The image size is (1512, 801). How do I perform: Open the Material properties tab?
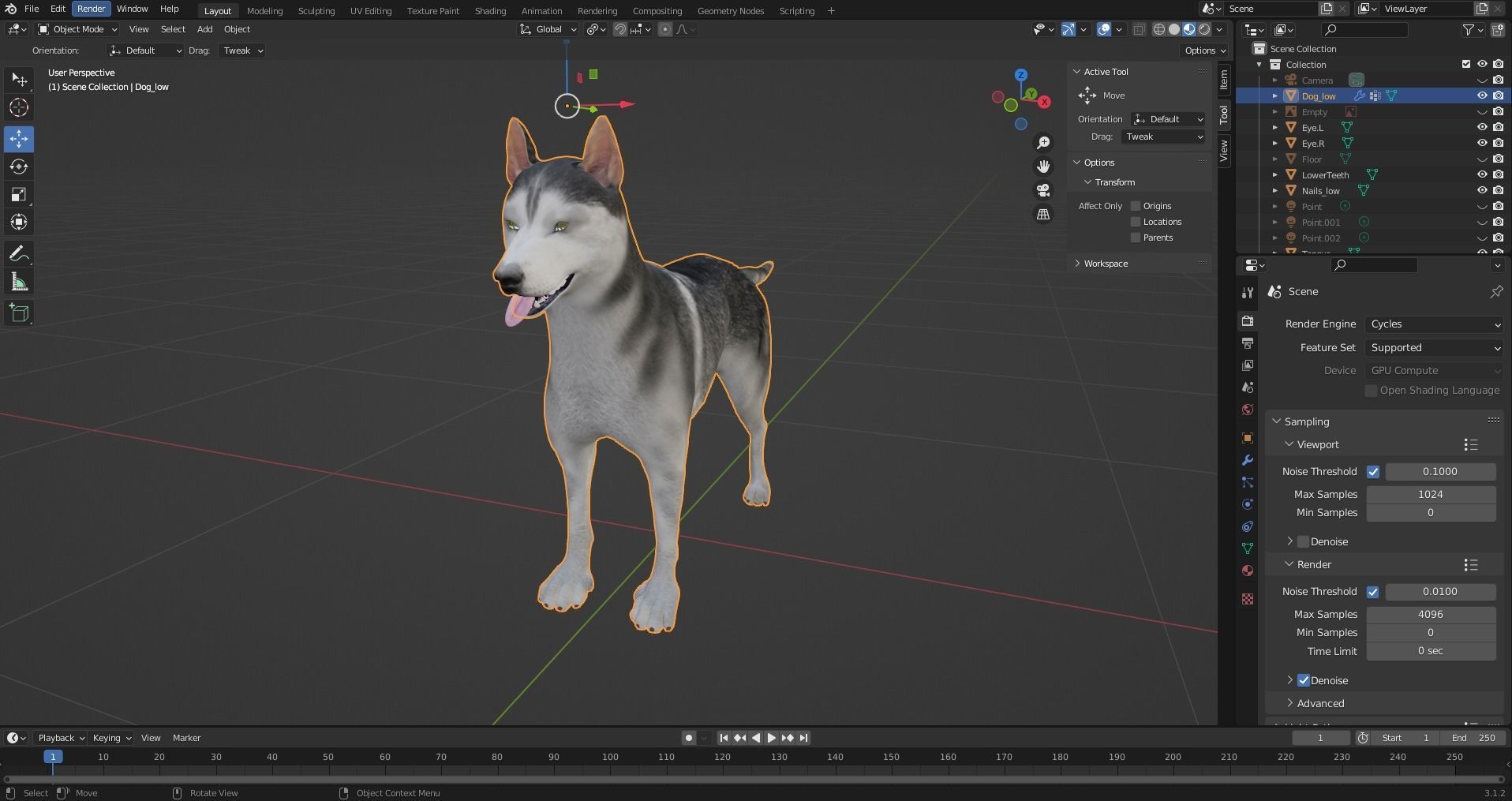pyautogui.click(x=1247, y=571)
